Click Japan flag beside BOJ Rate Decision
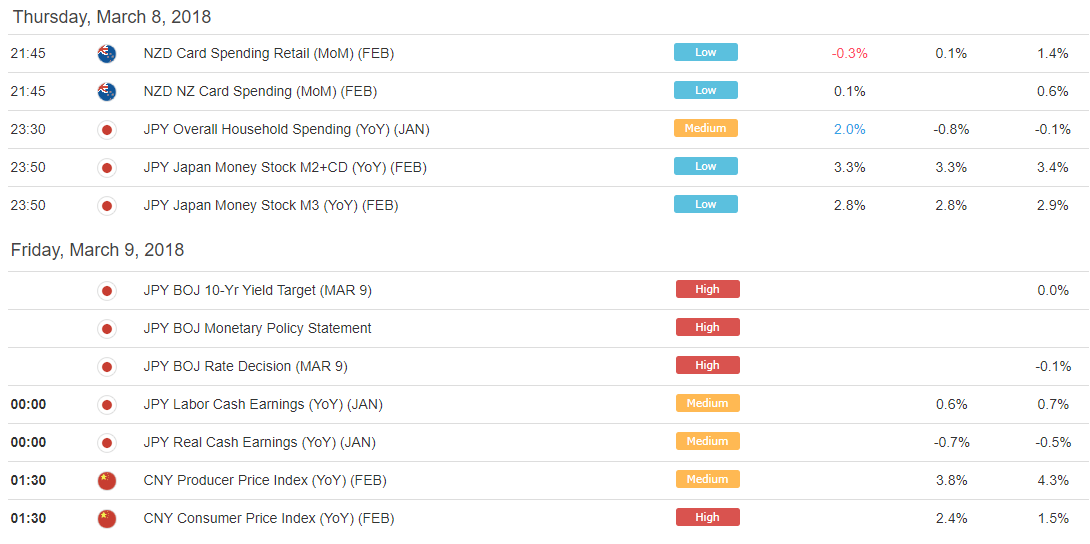Screen dimensions: 1090x544 click(x=107, y=367)
